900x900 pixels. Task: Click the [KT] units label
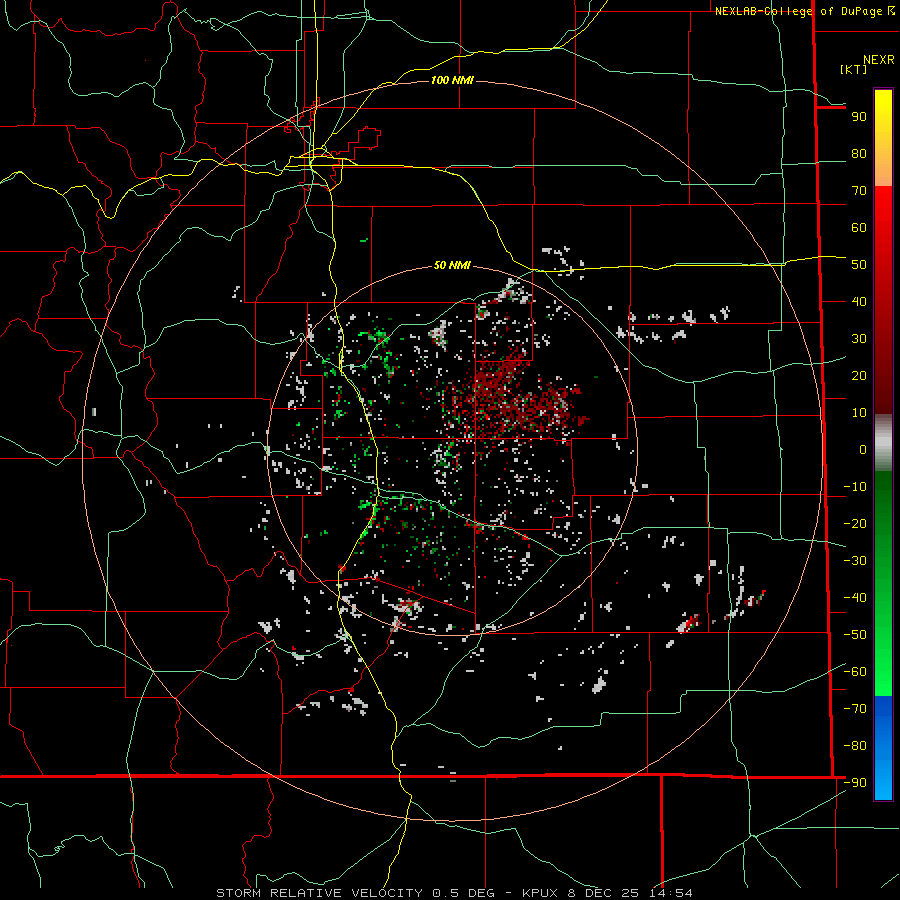click(854, 69)
